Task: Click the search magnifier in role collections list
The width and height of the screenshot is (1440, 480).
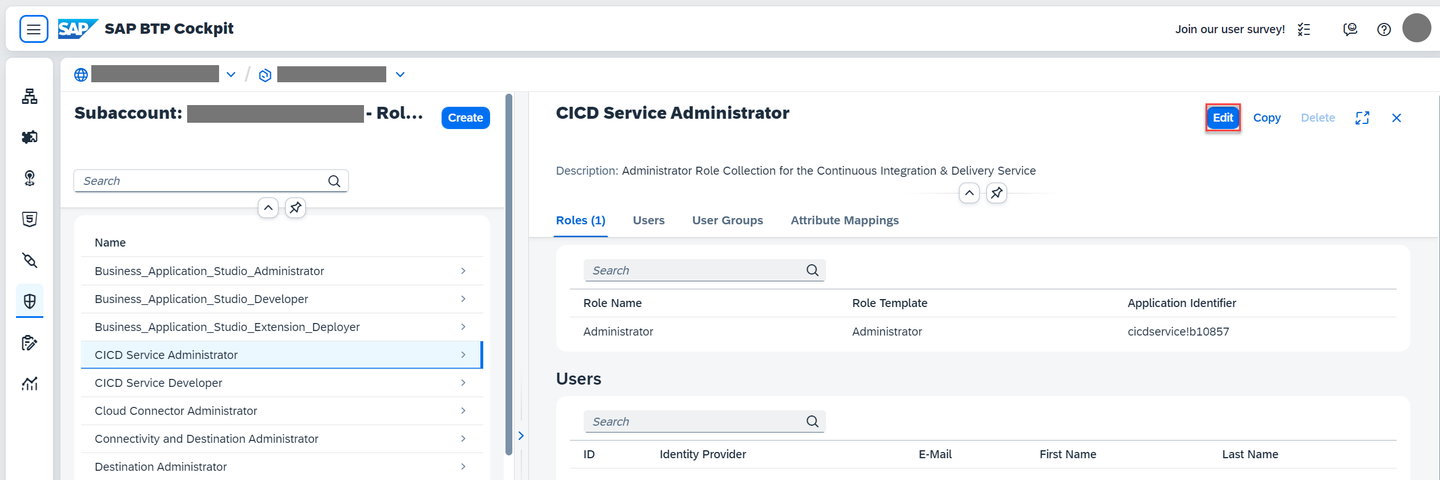Action: click(x=334, y=181)
